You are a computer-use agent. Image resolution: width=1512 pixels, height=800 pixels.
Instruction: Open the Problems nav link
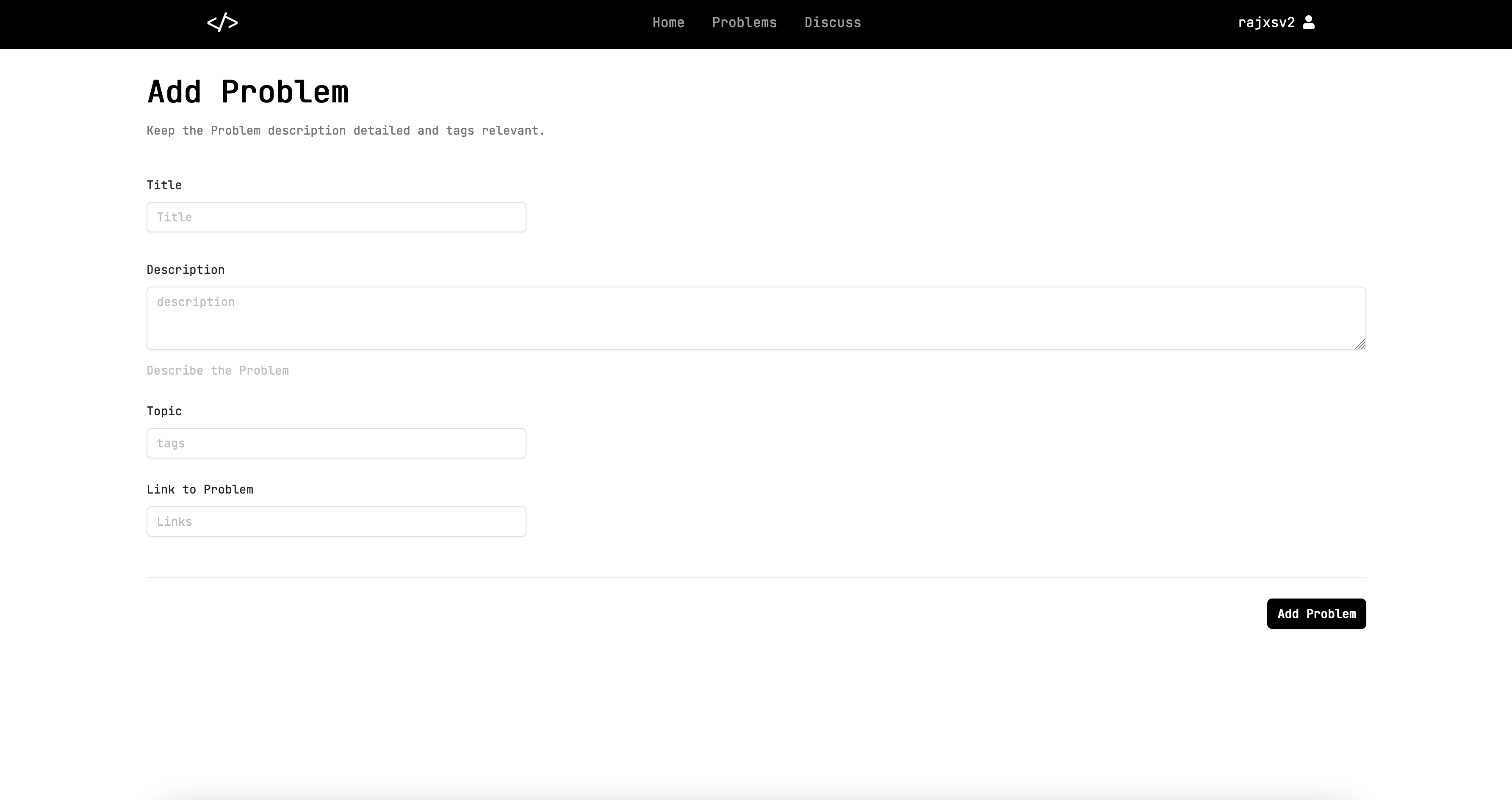[x=744, y=22]
